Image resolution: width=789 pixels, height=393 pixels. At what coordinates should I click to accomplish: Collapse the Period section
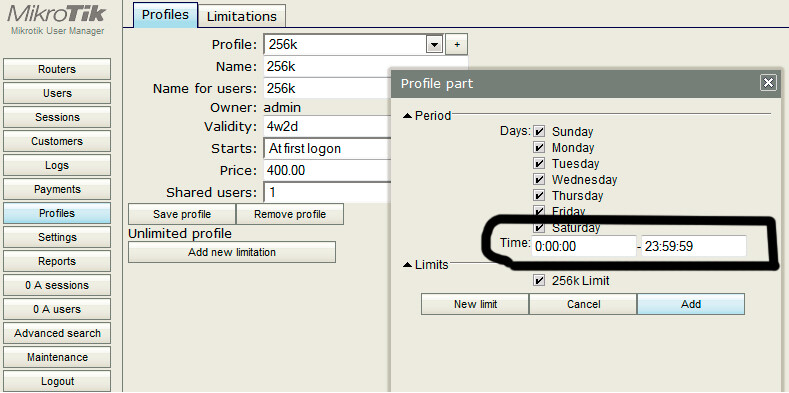(408, 116)
